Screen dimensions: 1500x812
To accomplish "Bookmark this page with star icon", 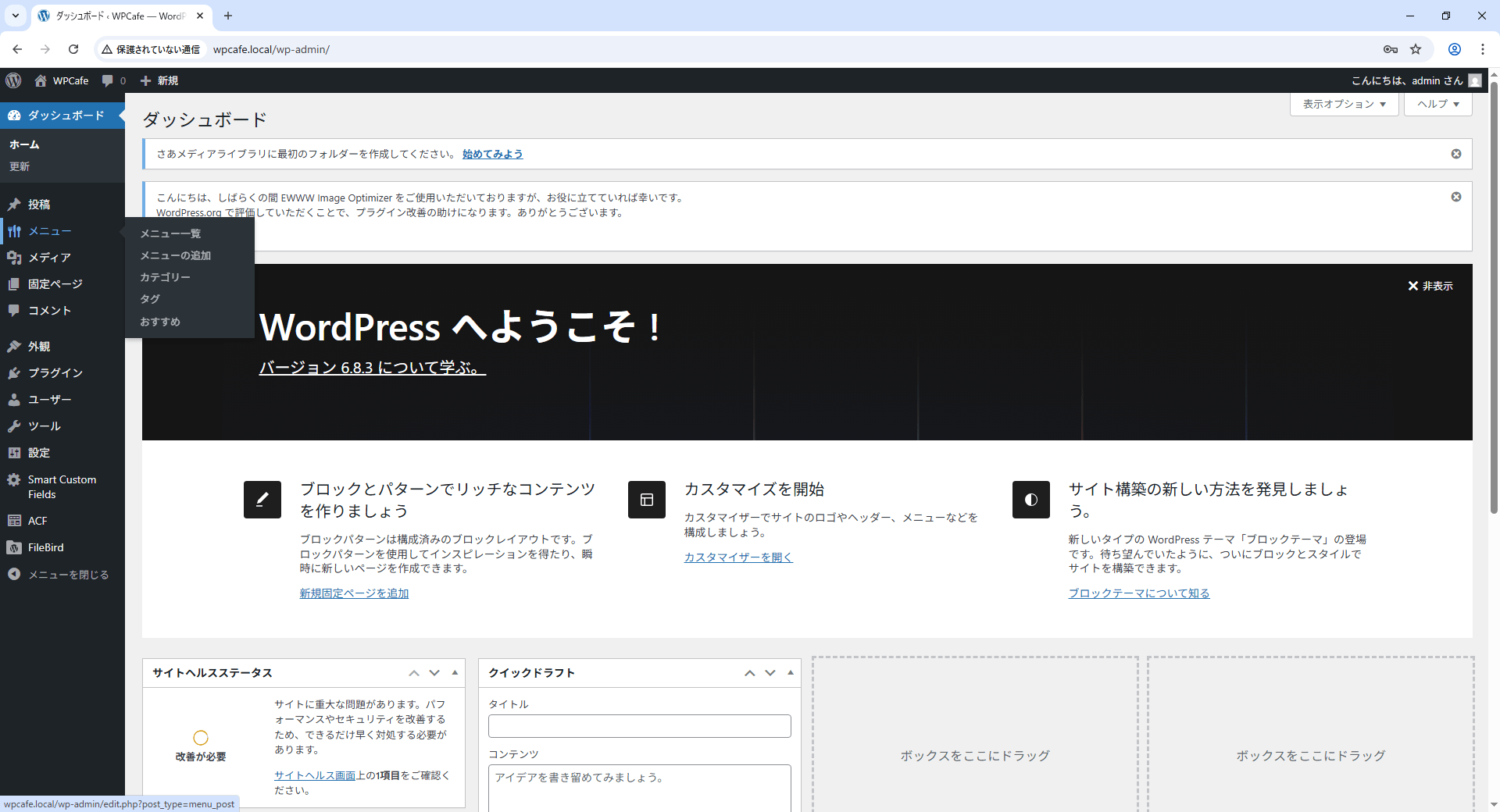I will [1416, 49].
